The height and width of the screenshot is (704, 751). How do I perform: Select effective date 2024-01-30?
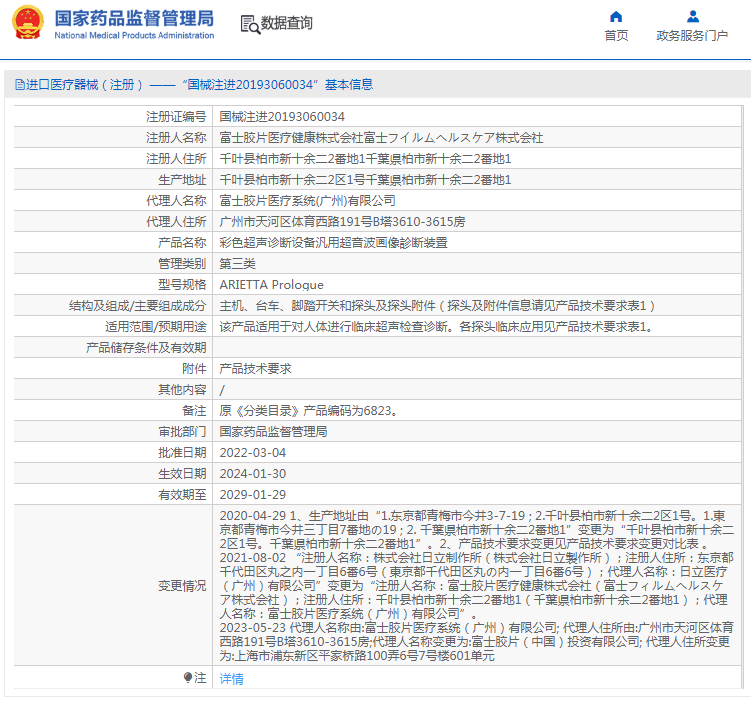[x=253, y=474]
